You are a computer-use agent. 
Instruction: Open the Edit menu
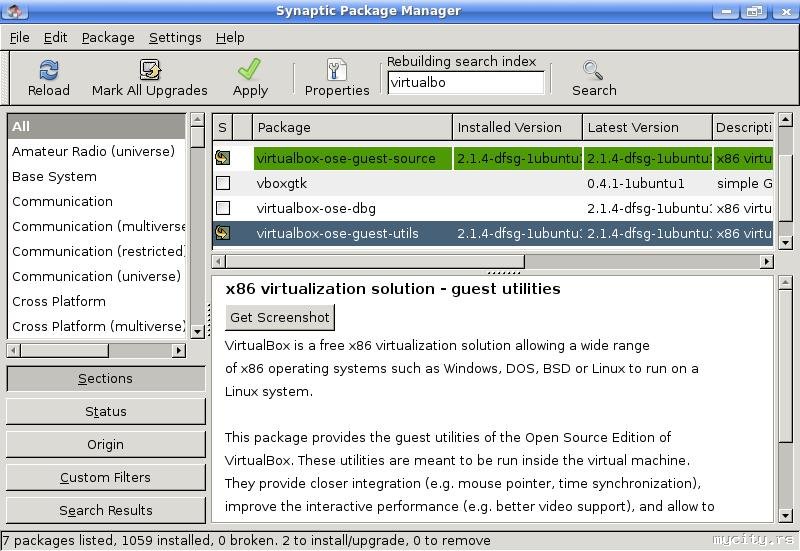(55, 37)
